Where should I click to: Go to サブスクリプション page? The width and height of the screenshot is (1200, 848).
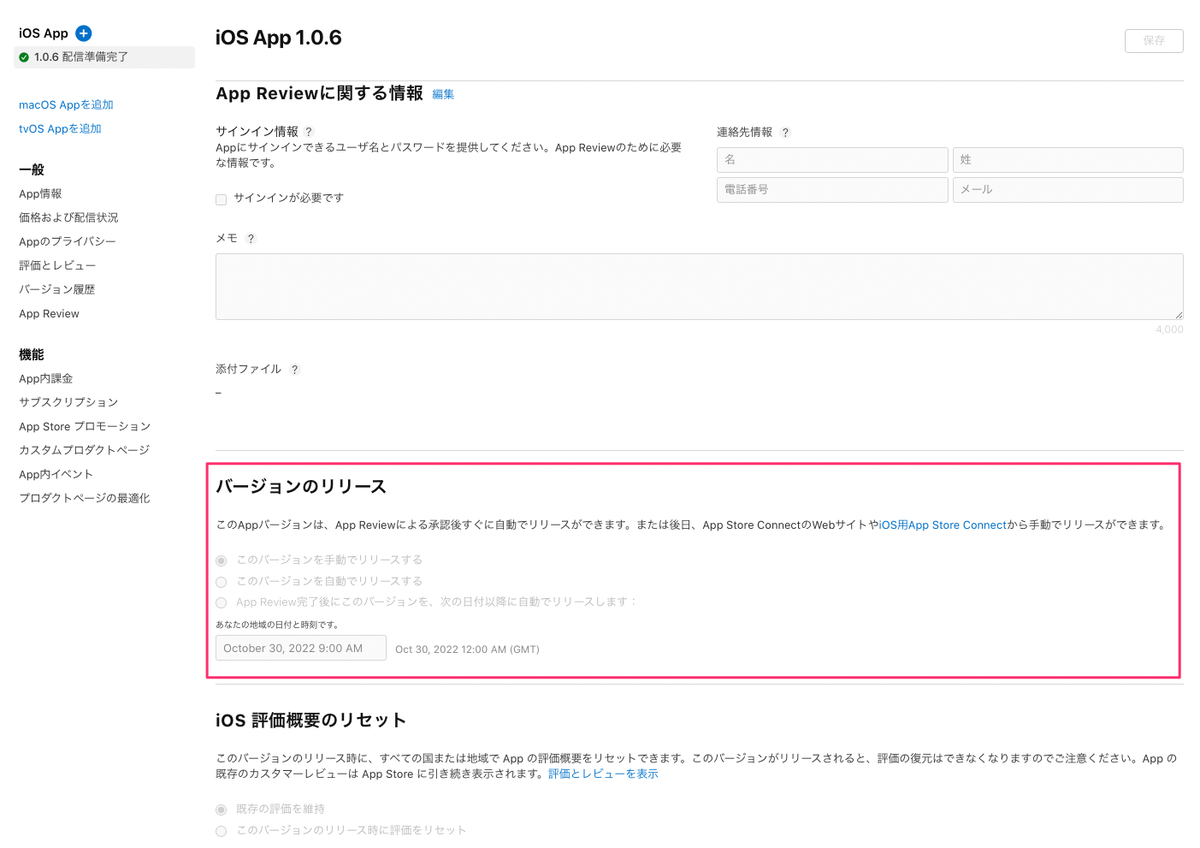(68, 402)
